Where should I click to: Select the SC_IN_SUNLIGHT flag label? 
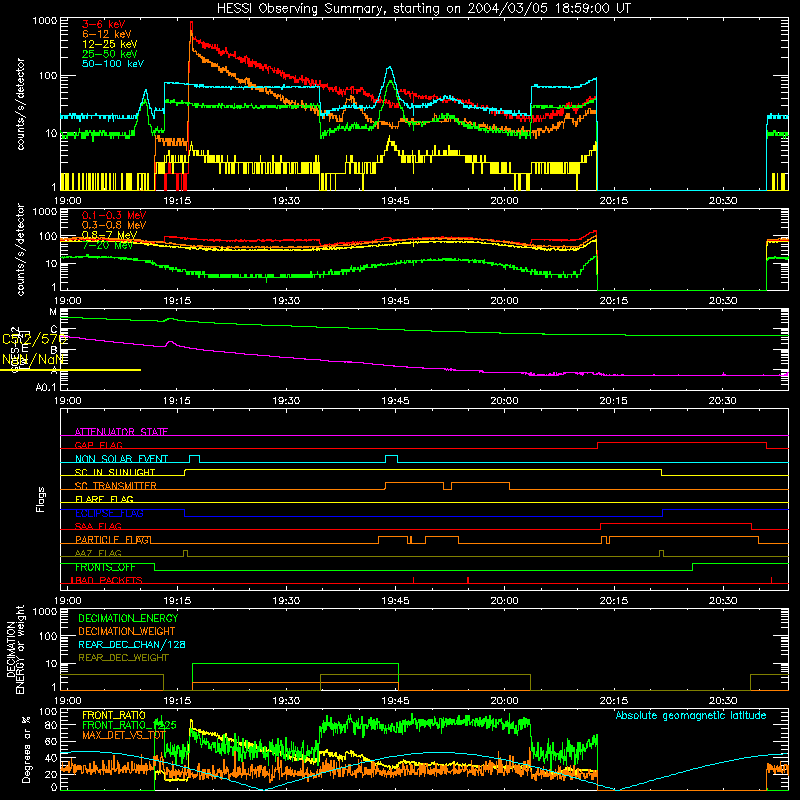[115, 472]
